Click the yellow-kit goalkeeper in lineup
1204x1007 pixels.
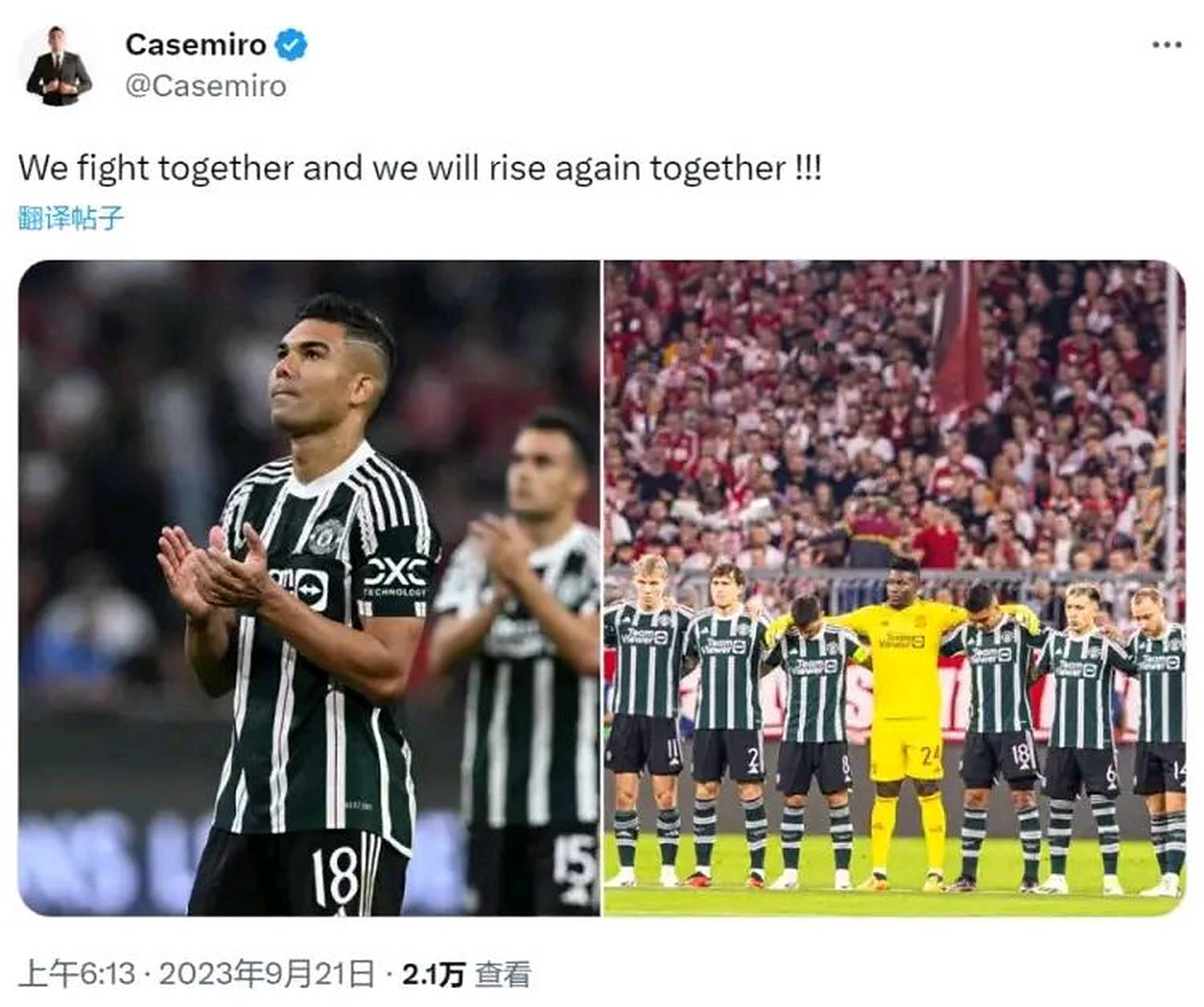906,720
